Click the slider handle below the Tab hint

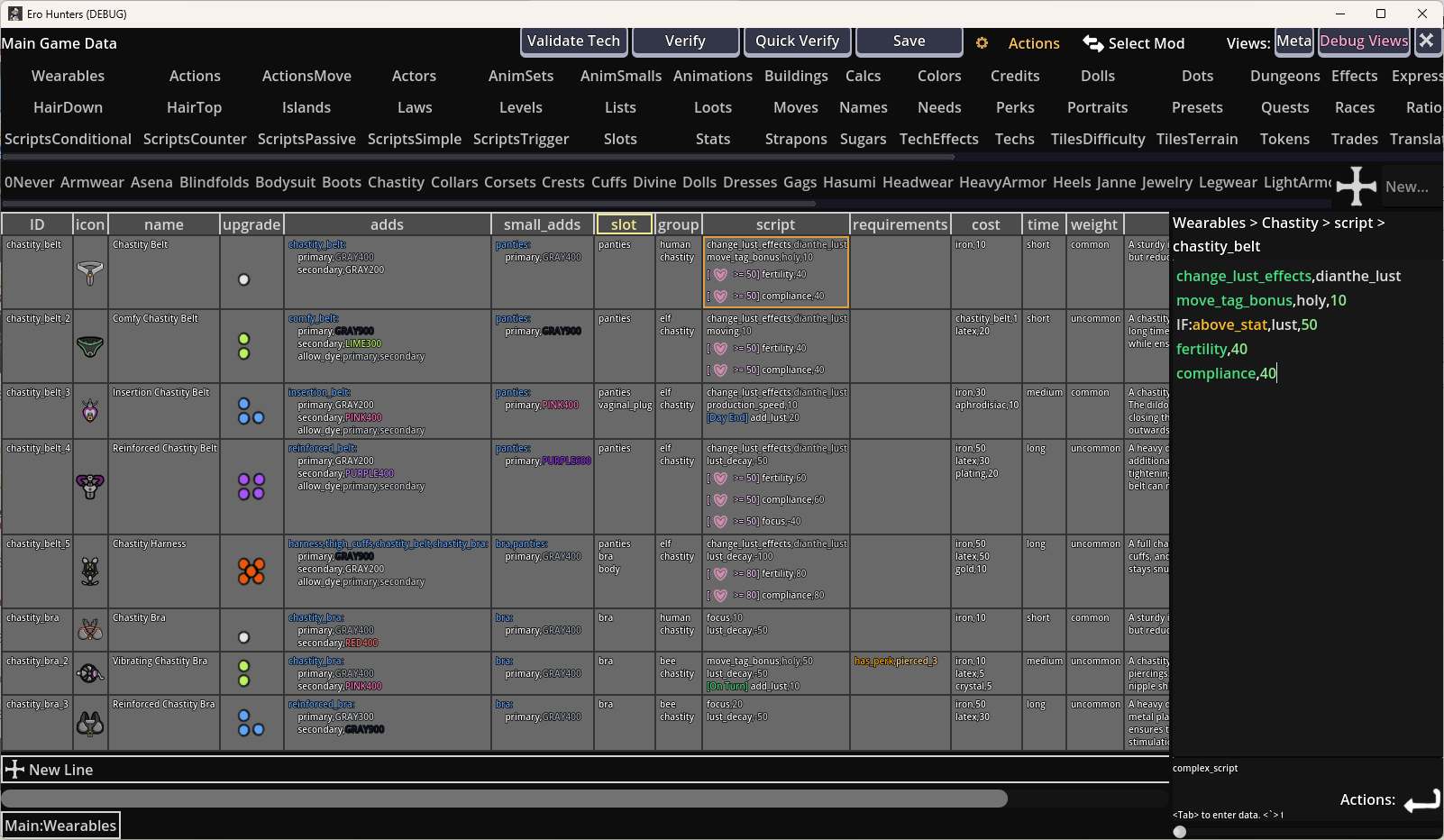(1180, 832)
